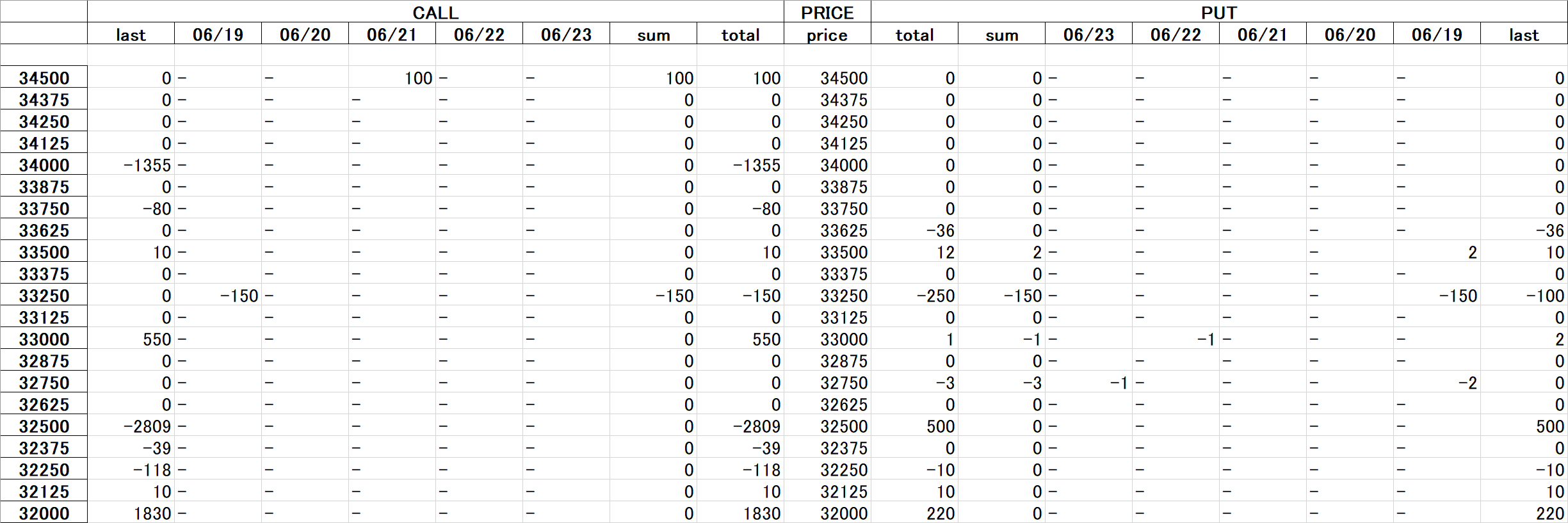Viewport: 1568px width, 523px height.
Task: Select row label 32000
Action: [x=44, y=513]
